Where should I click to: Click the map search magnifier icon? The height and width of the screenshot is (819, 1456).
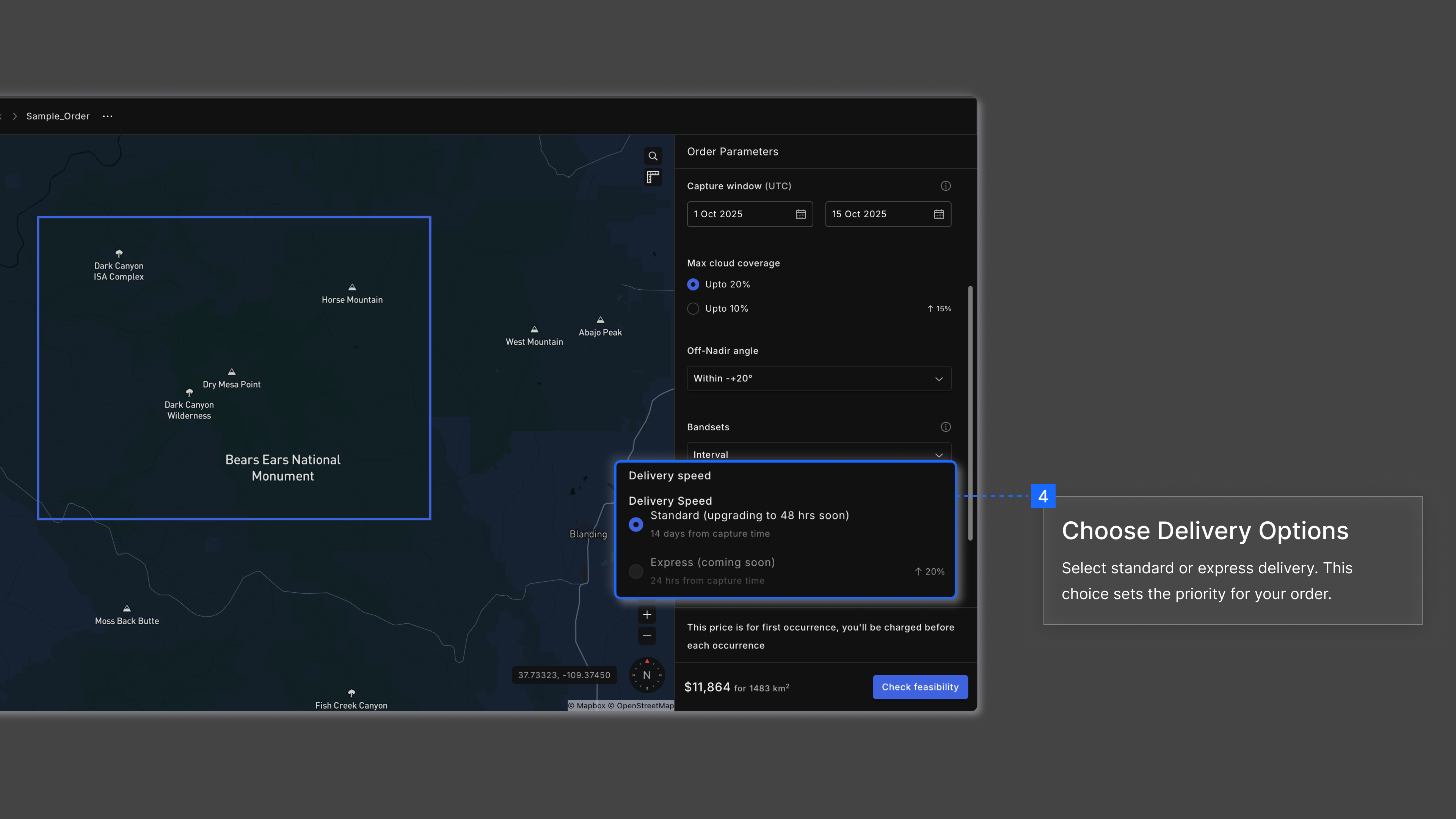[653, 156]
